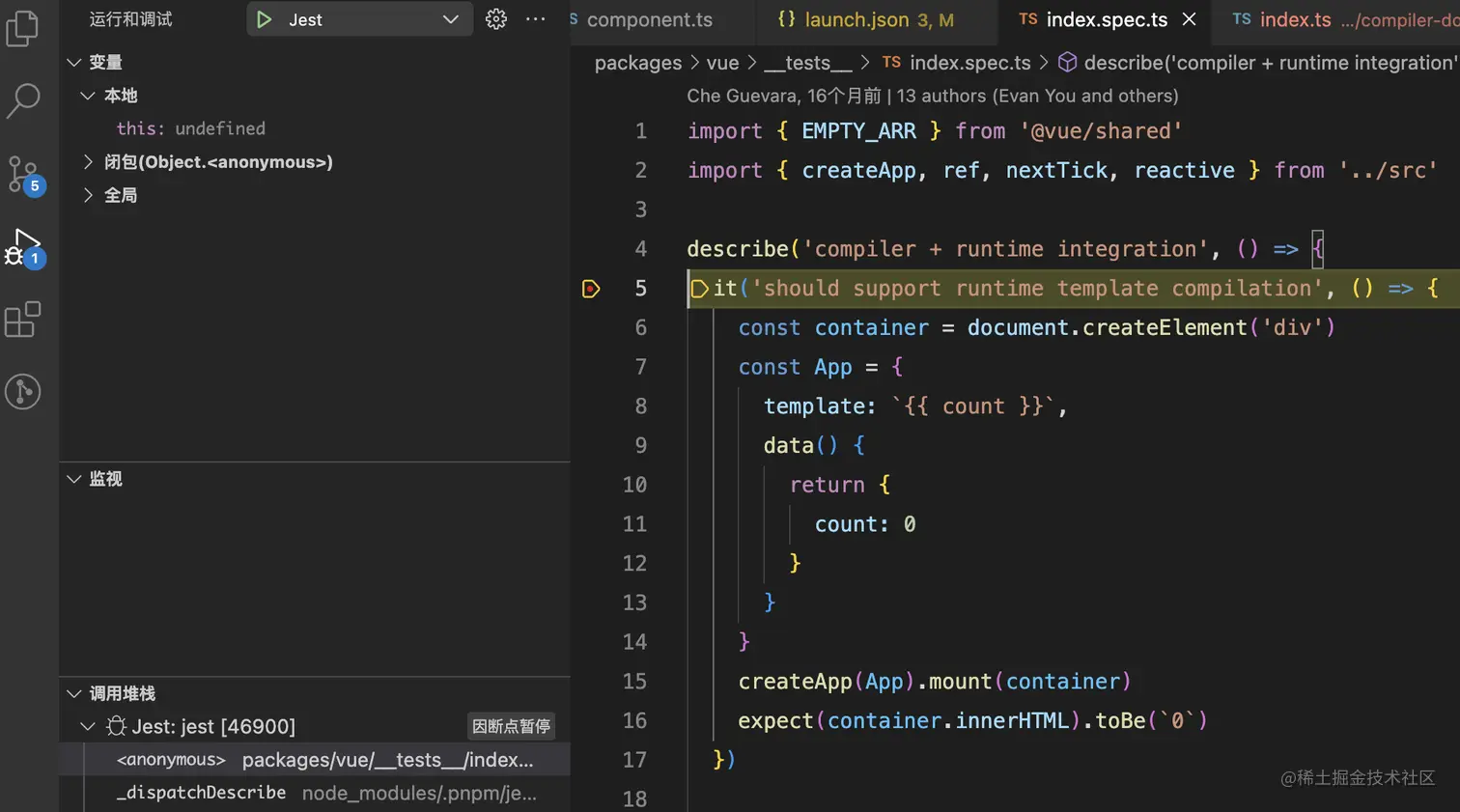
Task: Open the Run and Debug view icon
Action: pyautogui.click(x=25, y=249)
